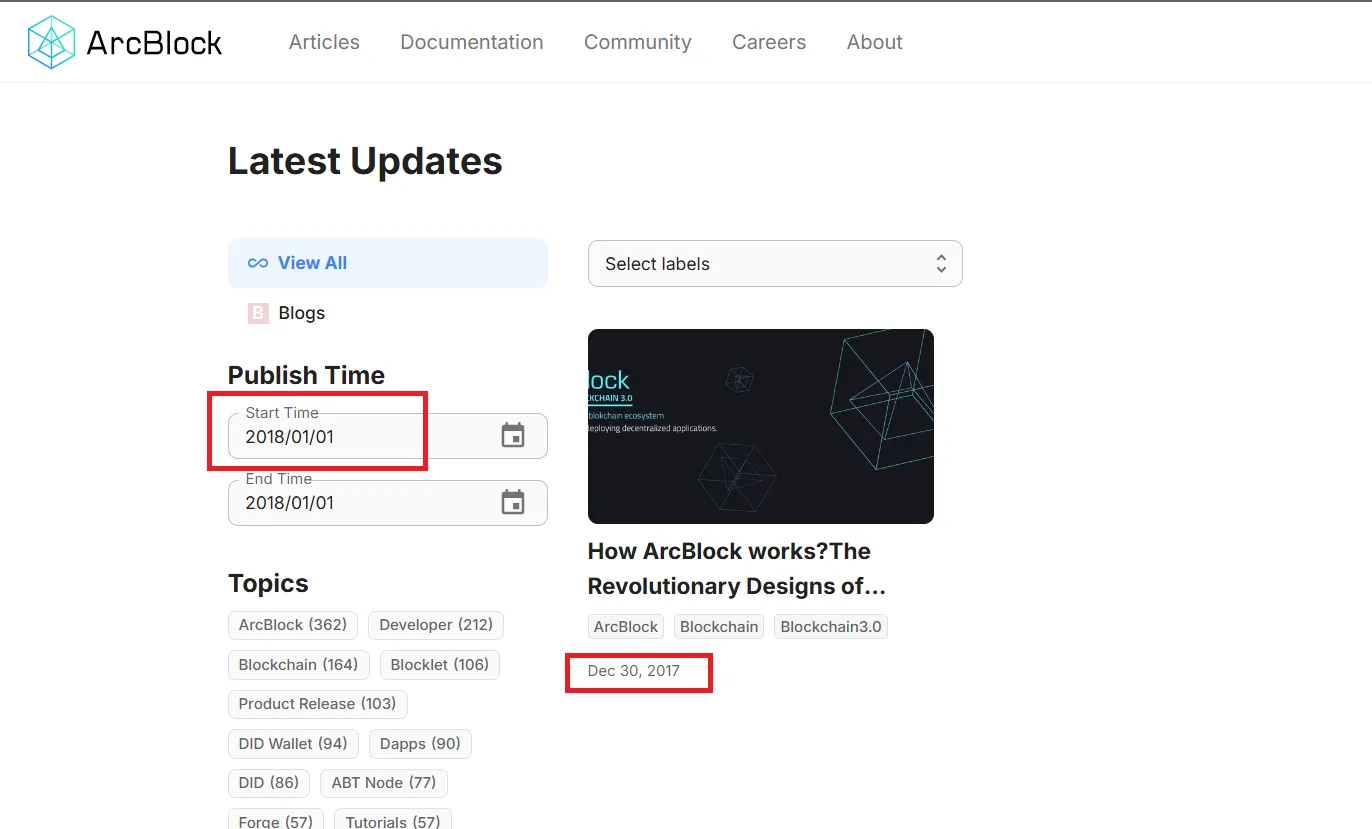Filter by DID Wallet (94) topic
Image resolution: width=1372 pixels, height=829 pixels.
tap(293, 744)
